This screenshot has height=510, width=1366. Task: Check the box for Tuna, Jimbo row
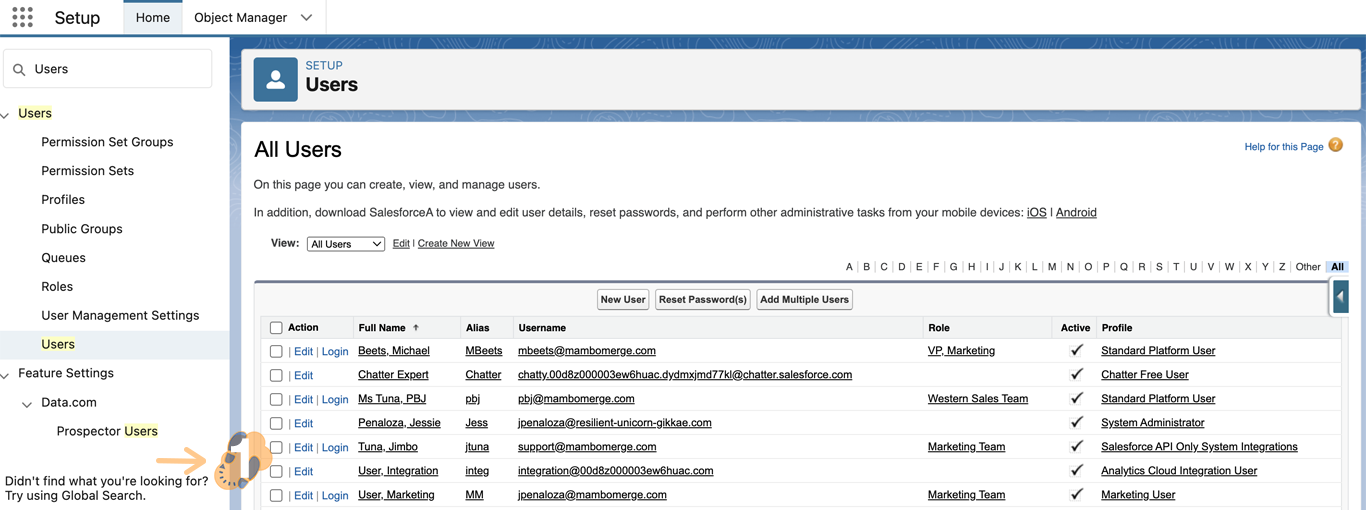click(276, 448)
